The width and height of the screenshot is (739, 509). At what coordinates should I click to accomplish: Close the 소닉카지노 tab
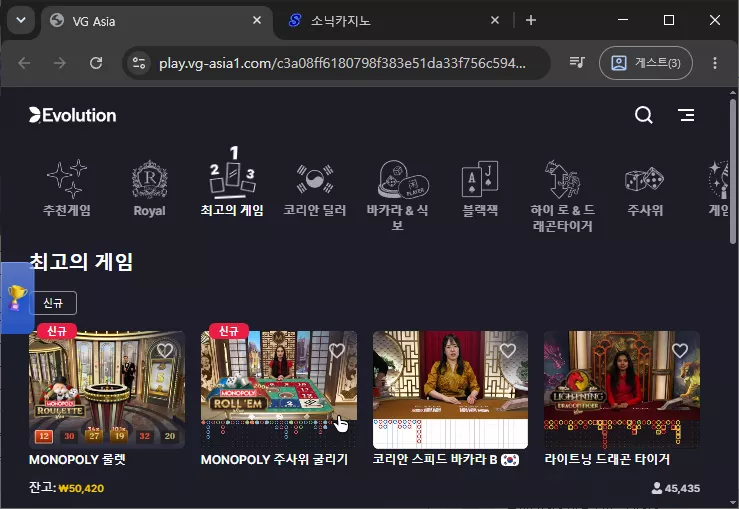tap(495, 20)
